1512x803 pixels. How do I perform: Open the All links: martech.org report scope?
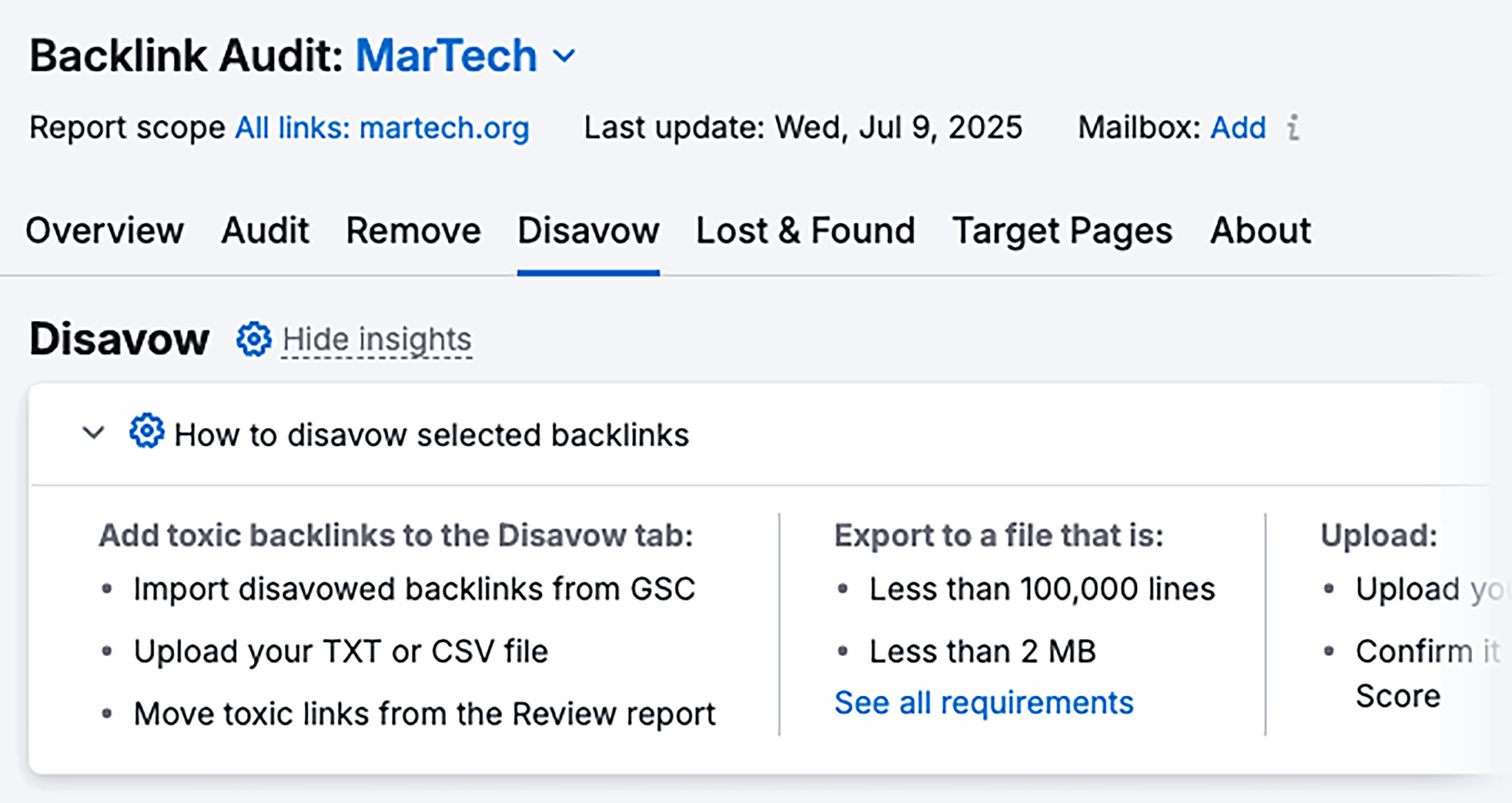(381, 127)
